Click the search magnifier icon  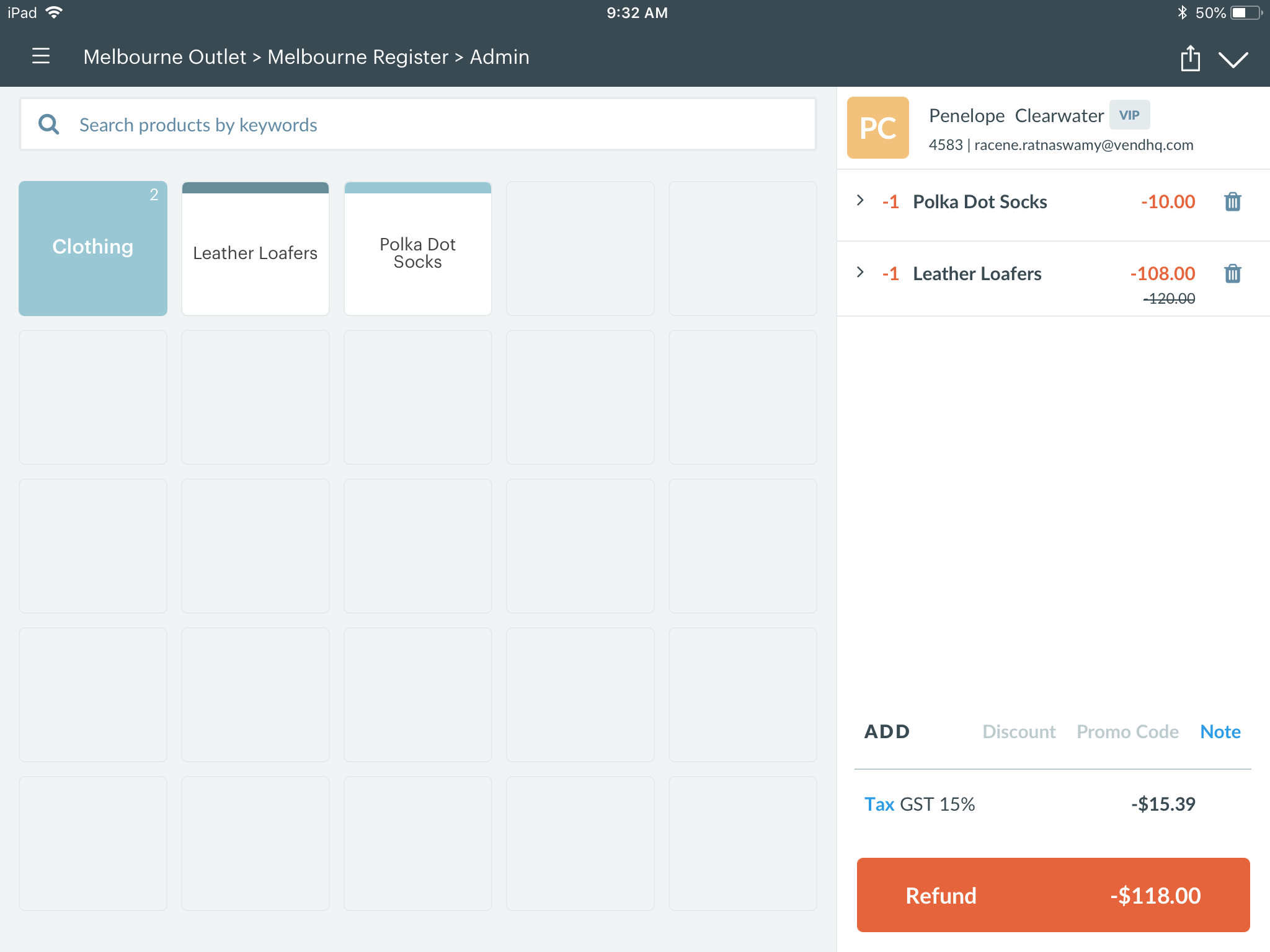(x=49, y=125)
